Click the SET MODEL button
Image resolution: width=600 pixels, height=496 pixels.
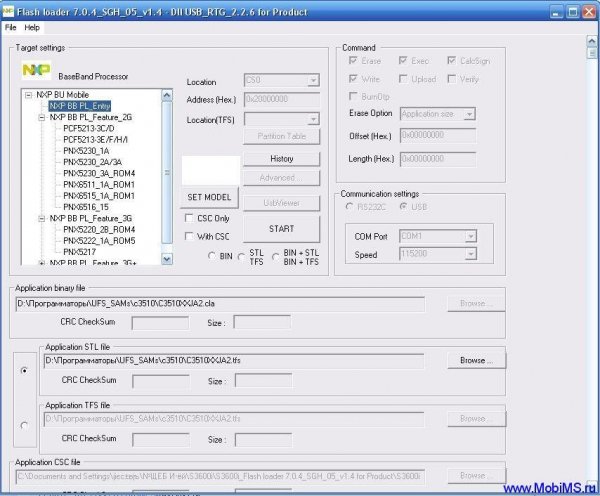(209, 197)
